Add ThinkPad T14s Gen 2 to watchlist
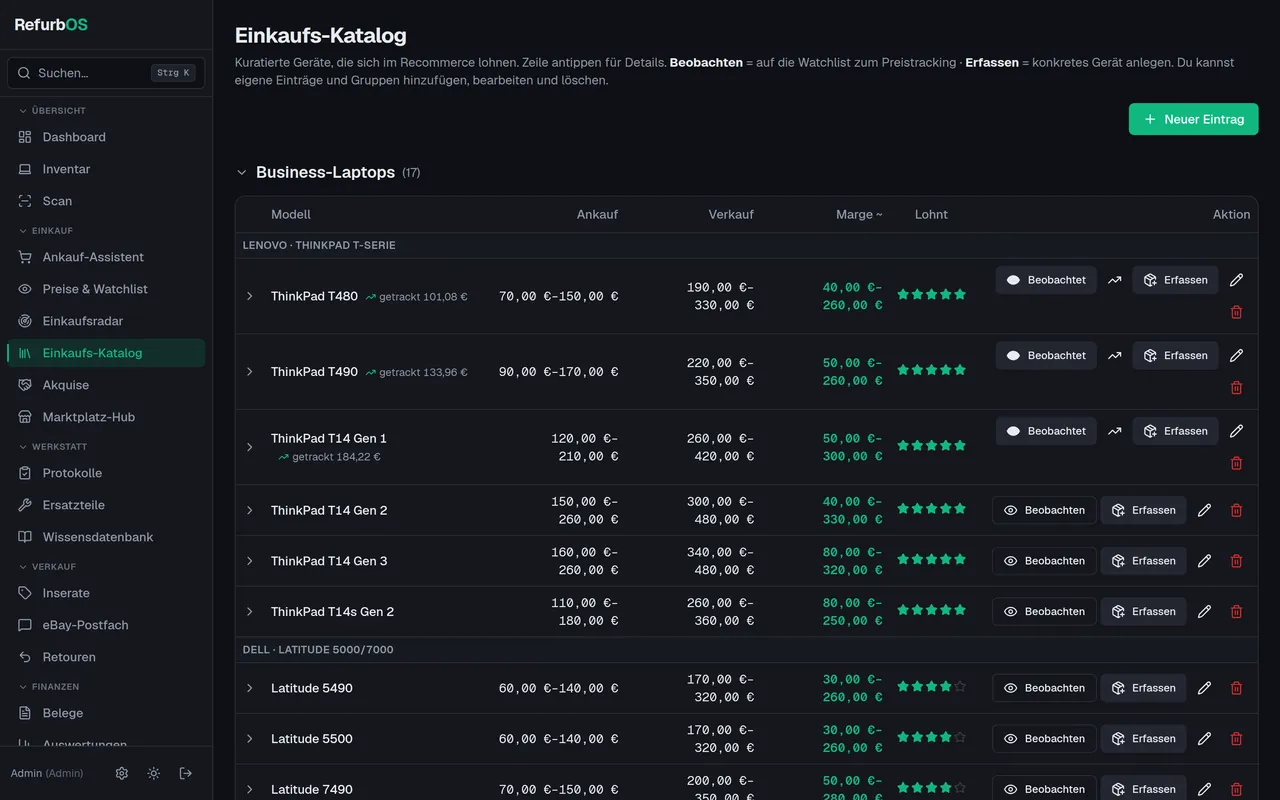The width and height of the screenshot is (1280, 800). (x=1044, y=612)
